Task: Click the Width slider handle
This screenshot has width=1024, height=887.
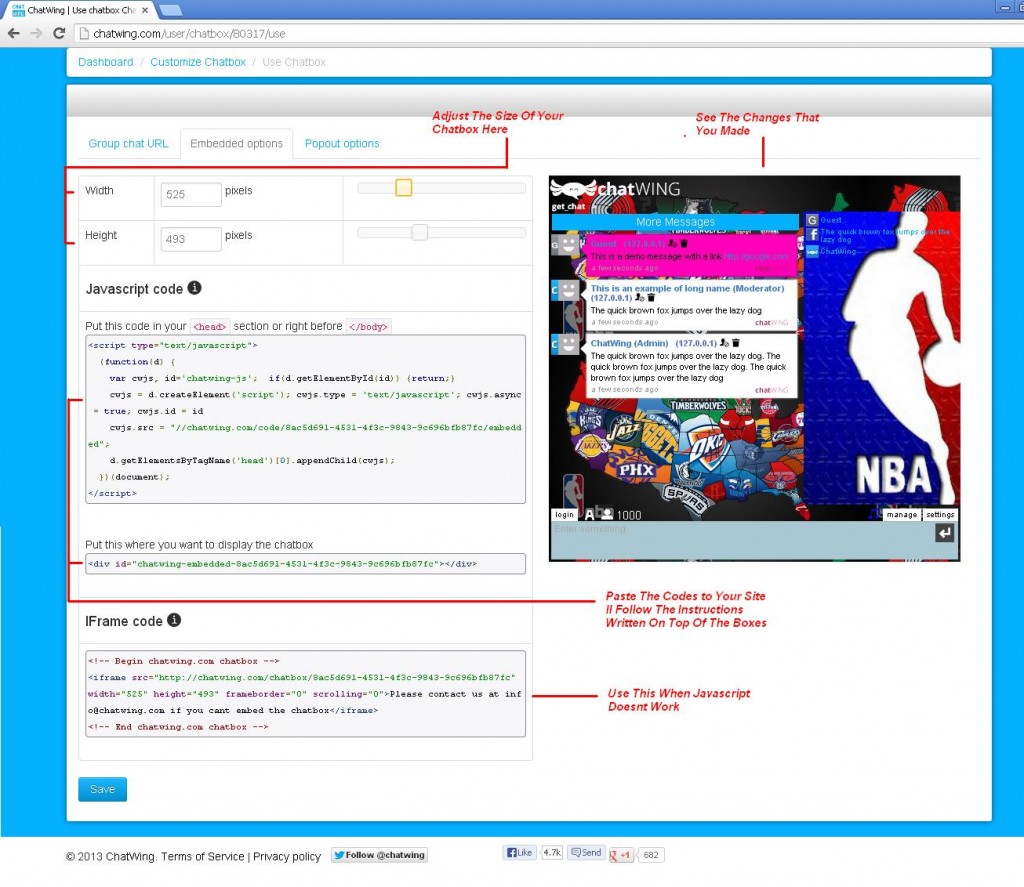Action: pyautogui.click(x=404, y=188)
